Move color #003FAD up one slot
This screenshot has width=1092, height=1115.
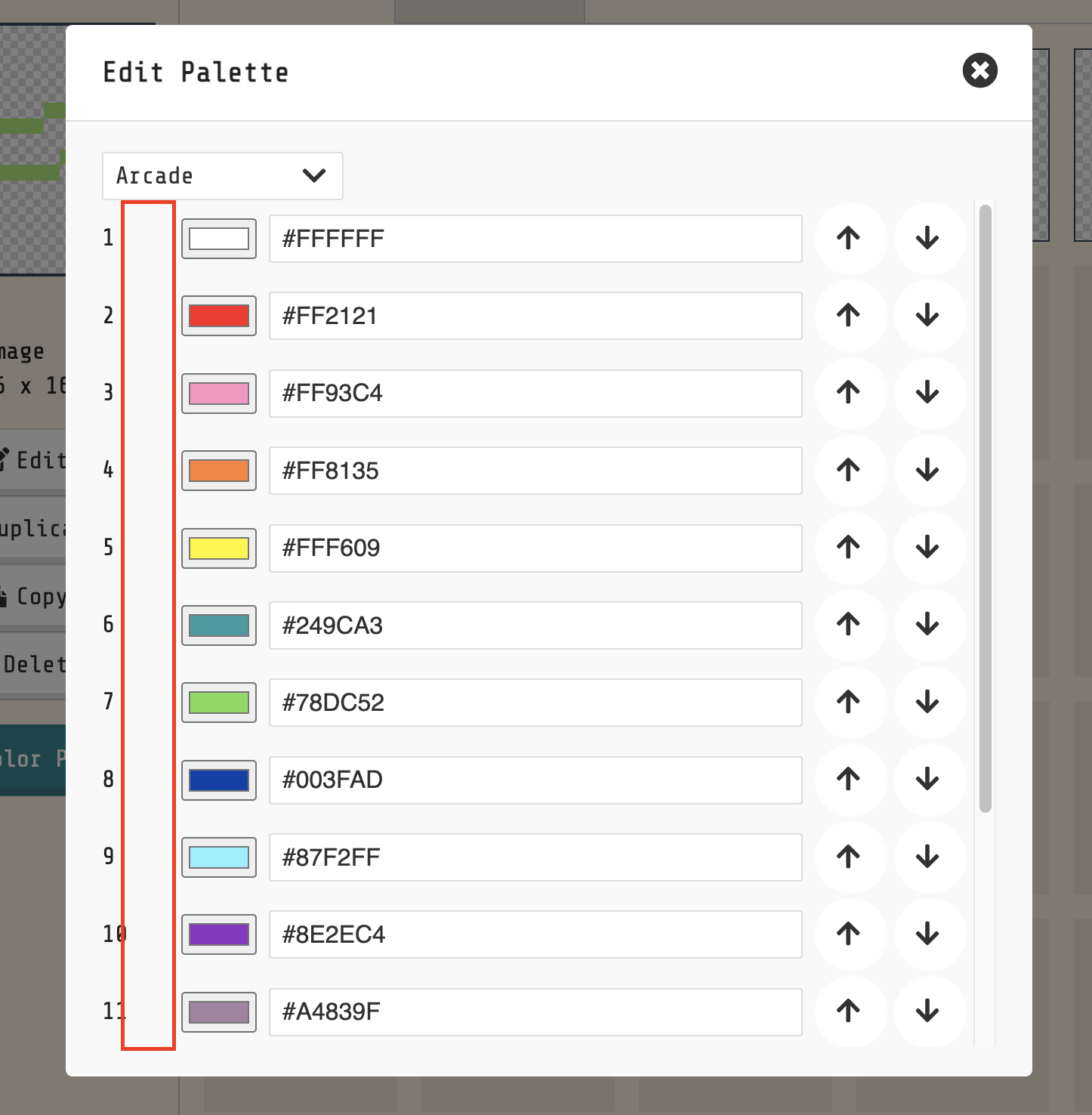click(x=850, y=780)
